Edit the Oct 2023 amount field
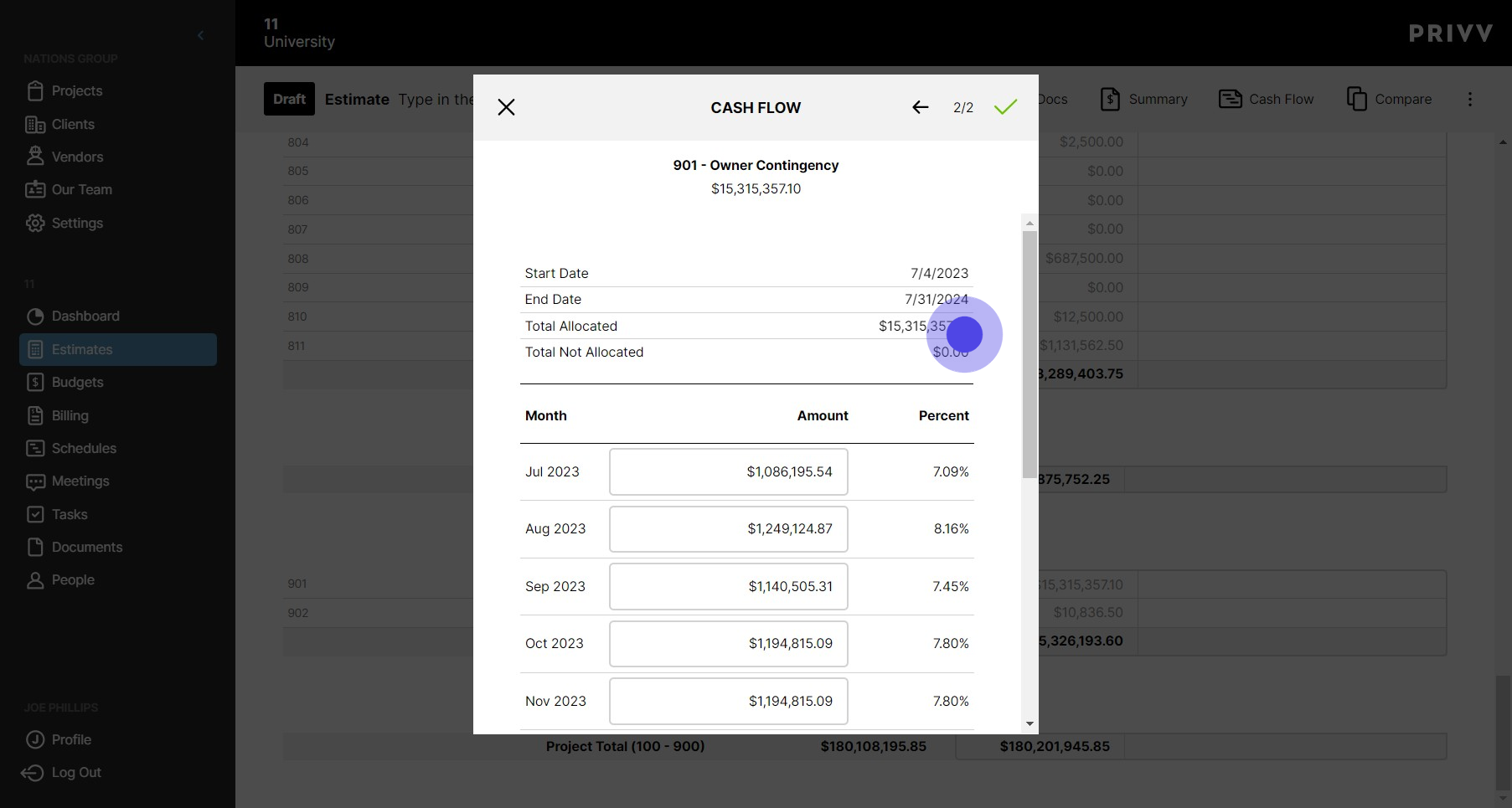The image size is (1512, 808). [x=728, y=643]
